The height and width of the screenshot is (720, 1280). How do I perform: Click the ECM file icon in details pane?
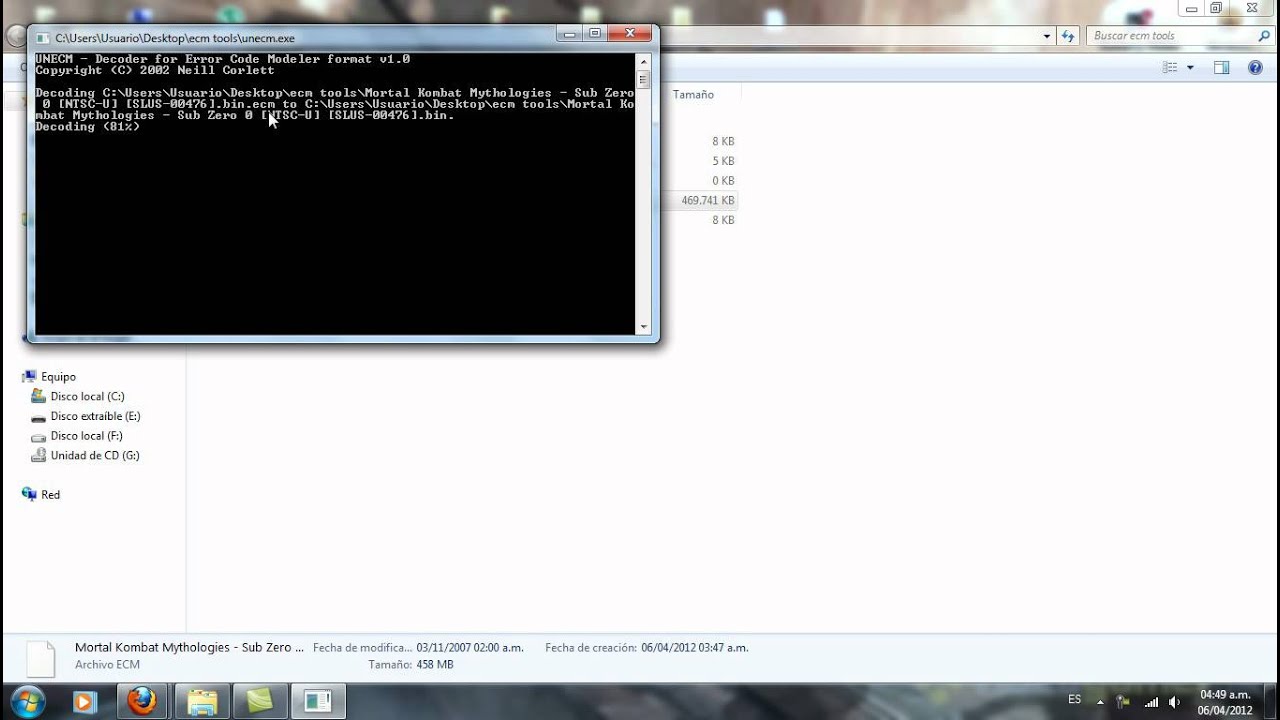(x=40, y=659)
